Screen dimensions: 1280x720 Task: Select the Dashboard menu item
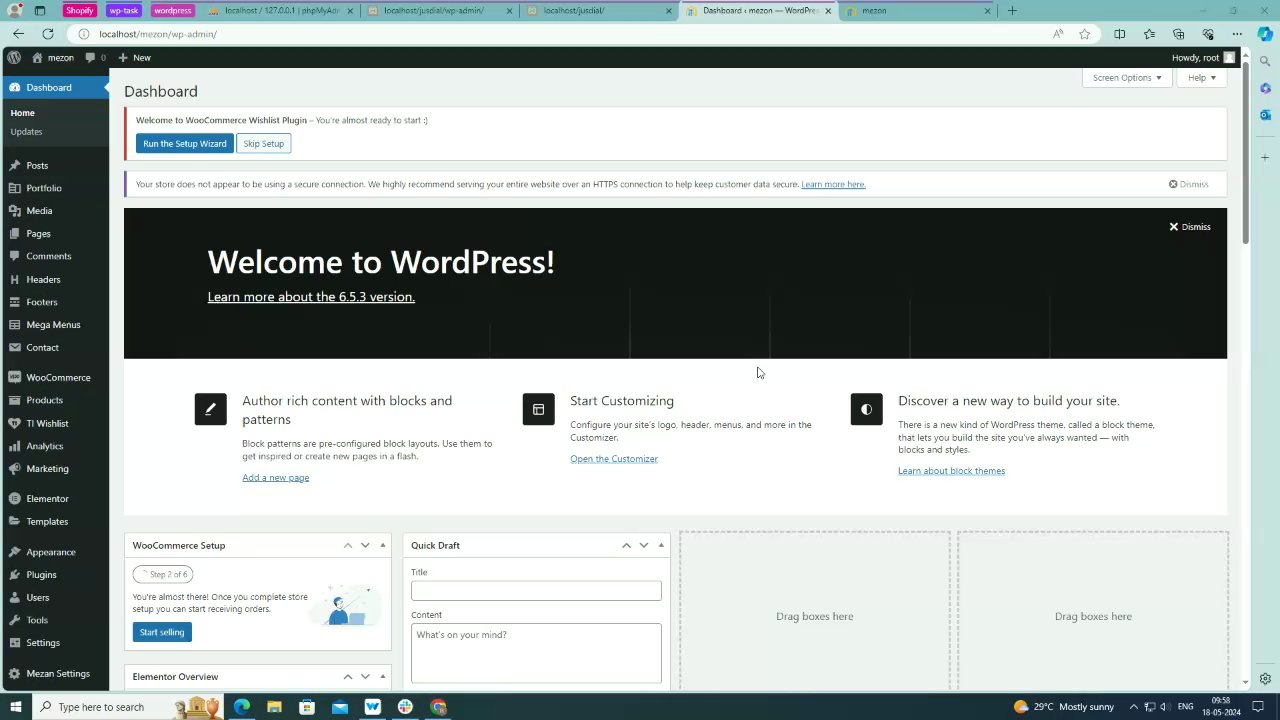(55, 87)
